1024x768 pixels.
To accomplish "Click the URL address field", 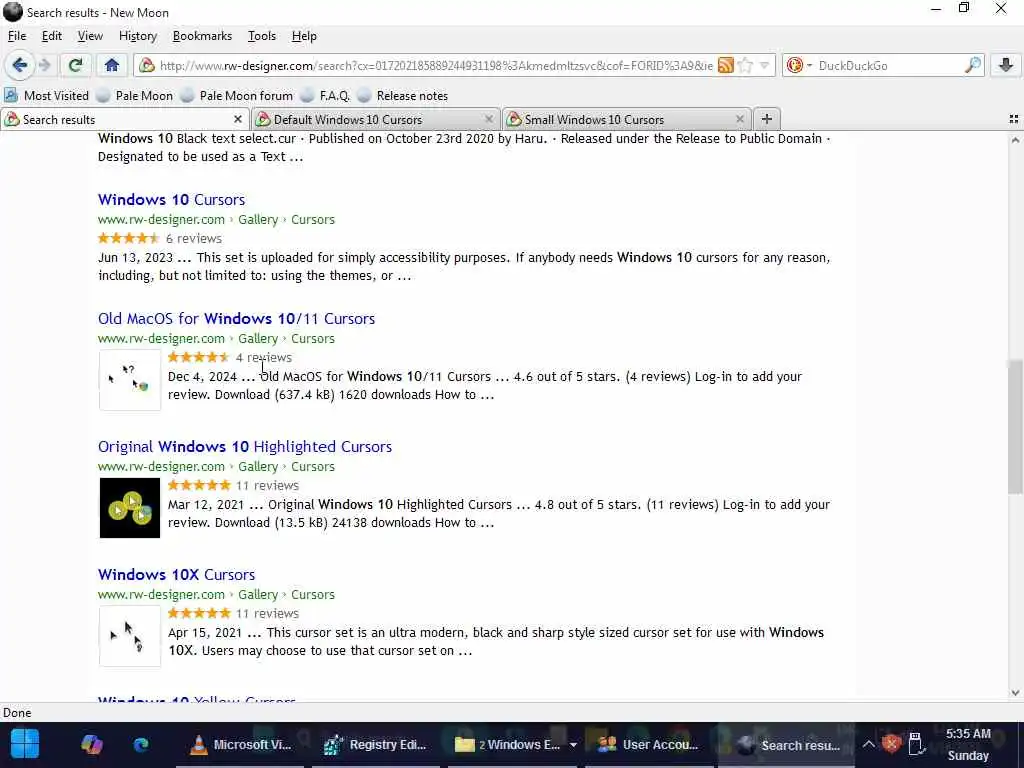I will click(x=436, y=65).
